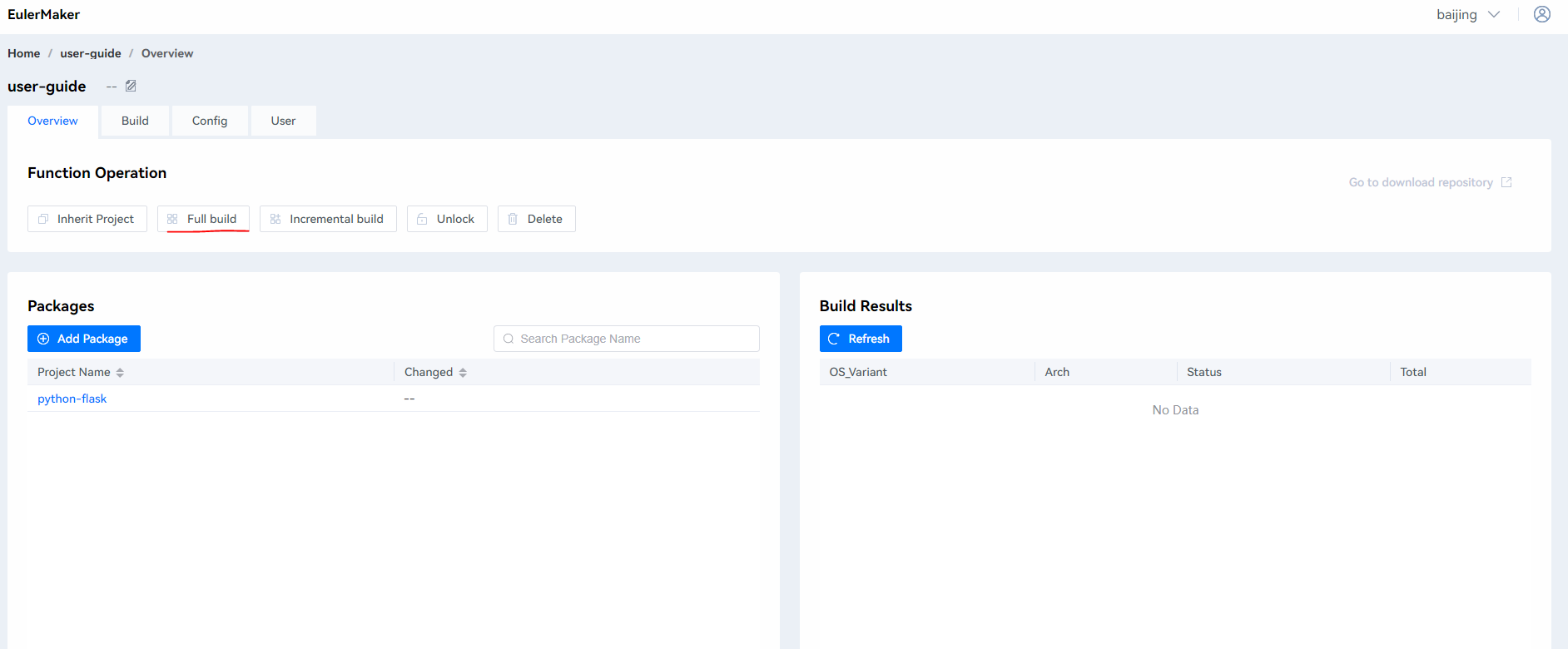Click Inherit Project button
Image resolution: width=1568 pixels, height=649 pixels.
point(87,219)
